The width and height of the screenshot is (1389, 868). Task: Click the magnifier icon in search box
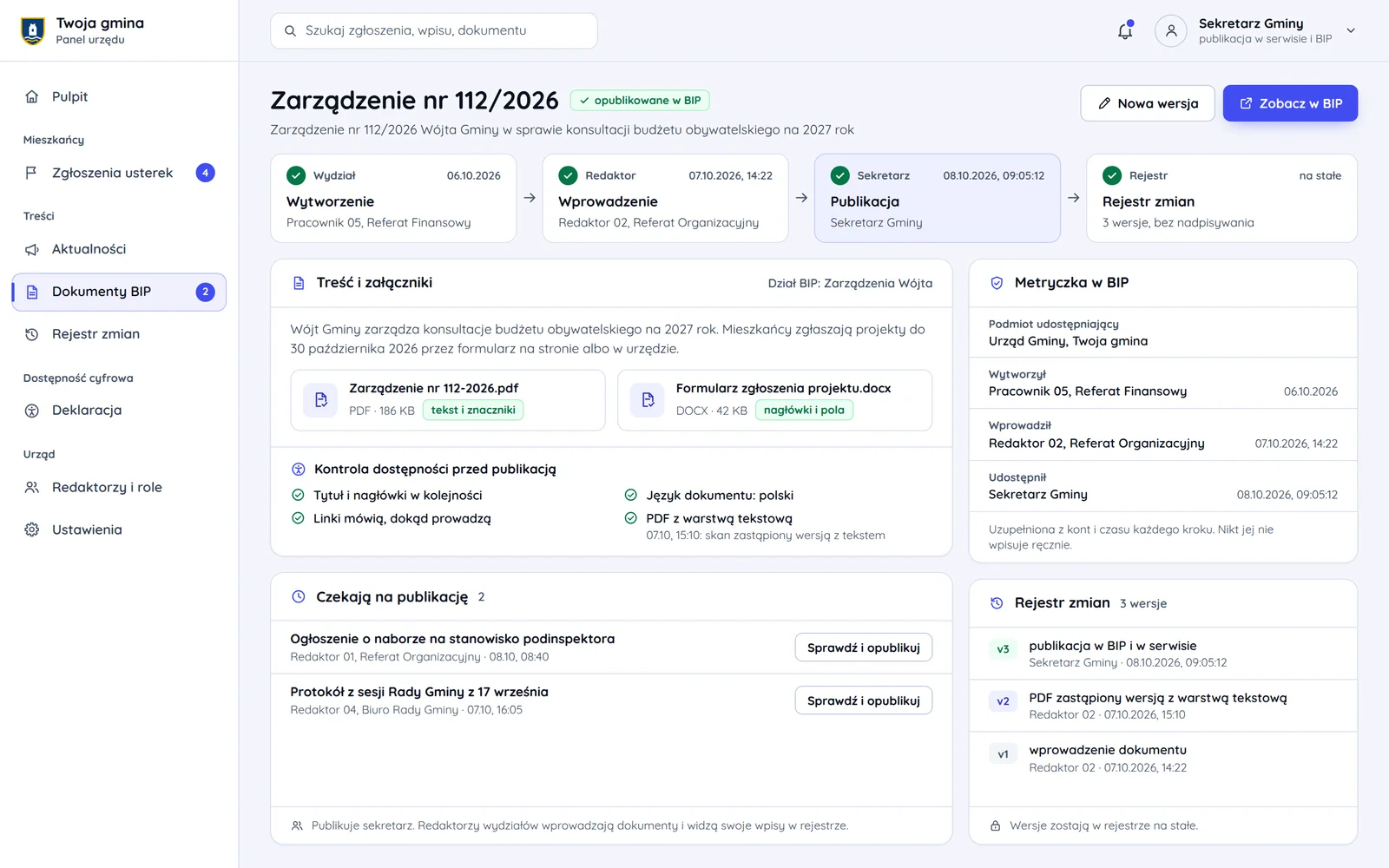pos(291,30)
